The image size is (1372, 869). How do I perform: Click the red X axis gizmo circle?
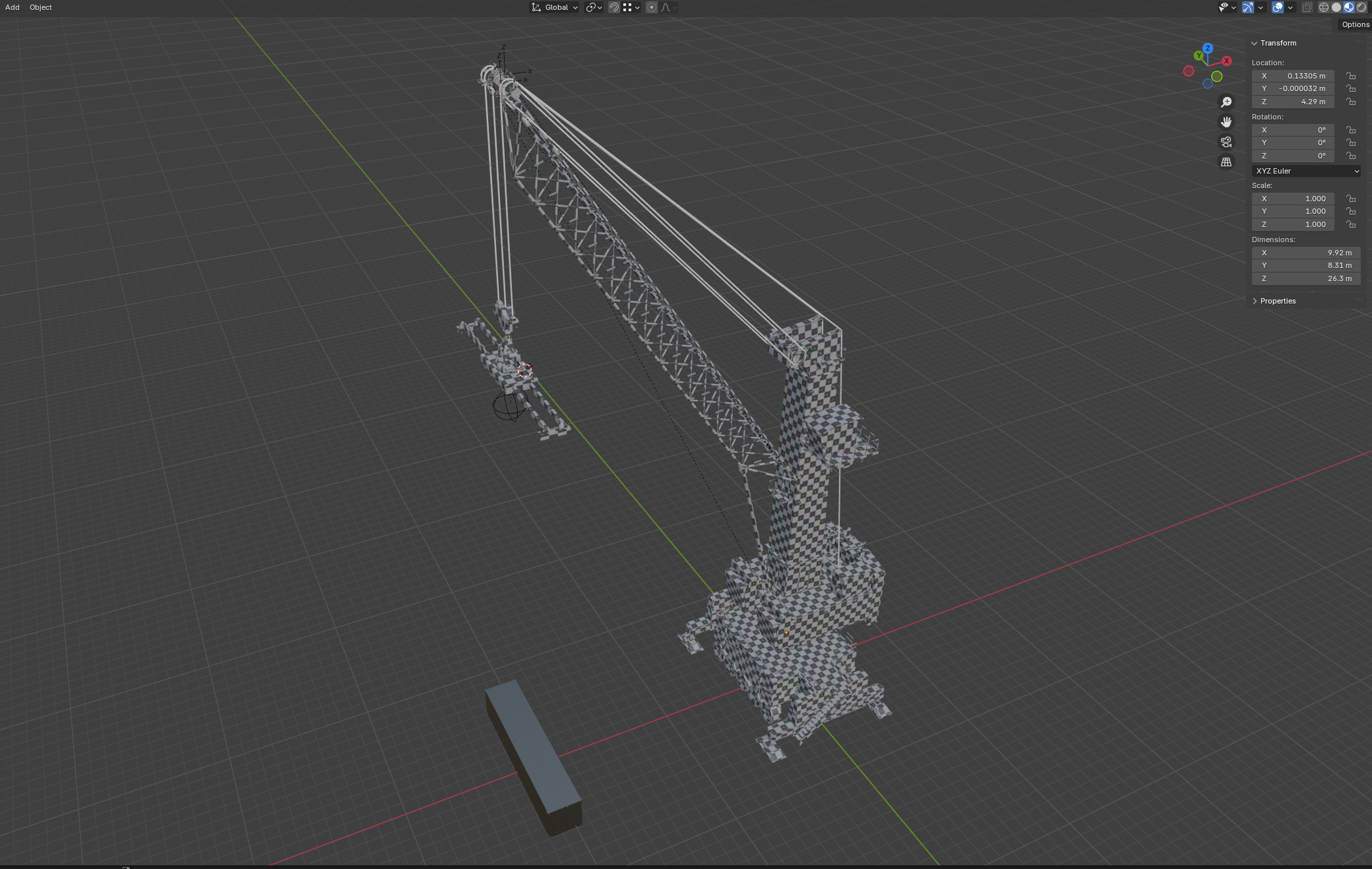click(1227, 61)
